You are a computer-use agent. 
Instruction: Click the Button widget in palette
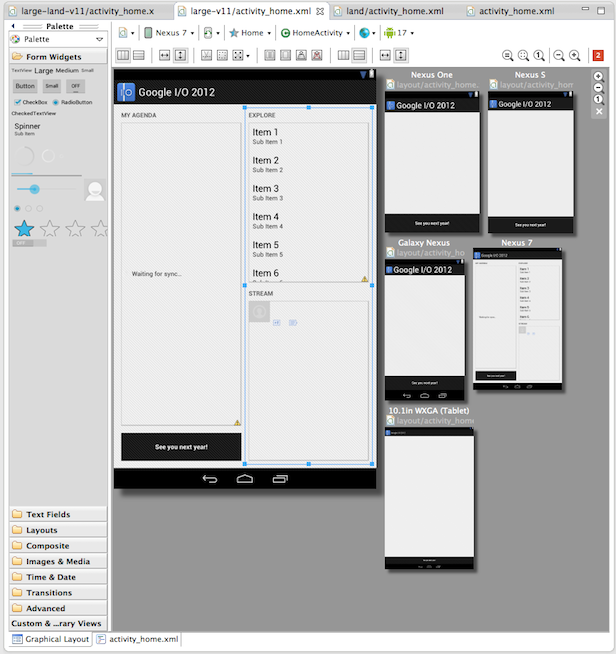pos(25,86)
